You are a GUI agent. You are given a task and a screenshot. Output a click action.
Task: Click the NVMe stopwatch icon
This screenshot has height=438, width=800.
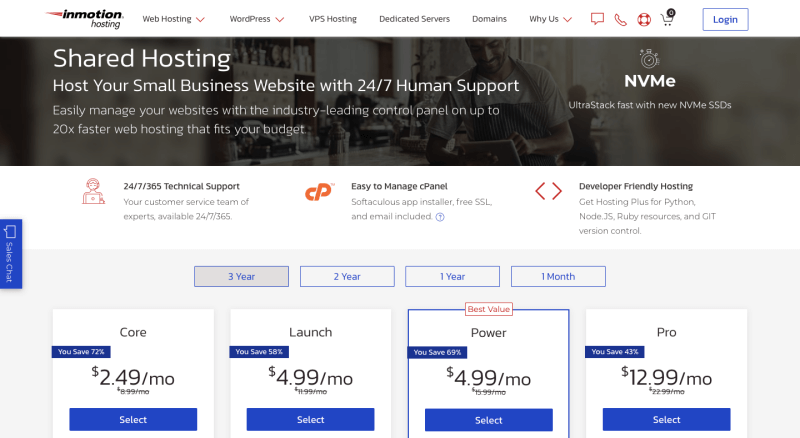[x=649, y=59]
